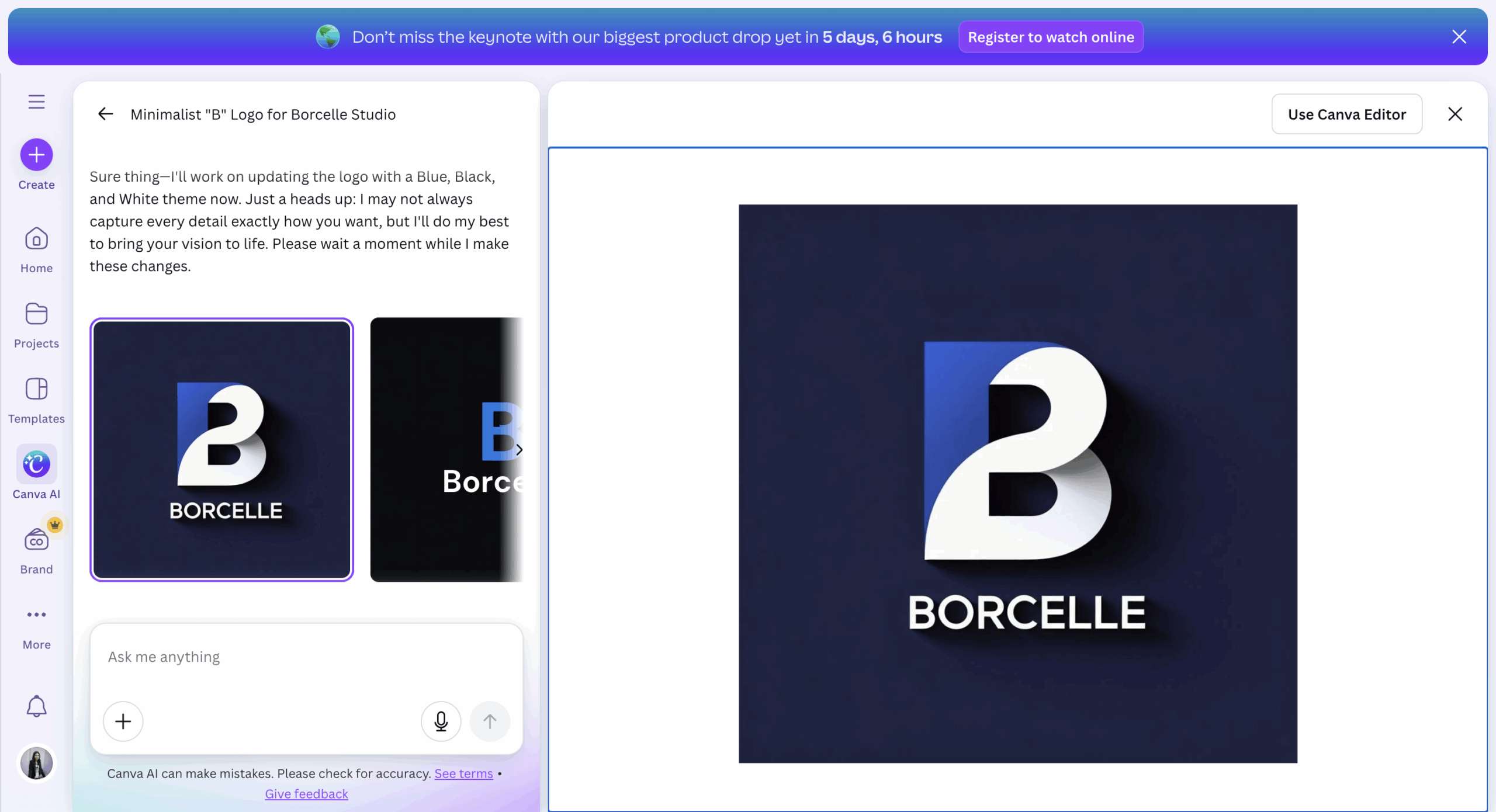
Task: Open the notifications bell
Action: (36, 706)
